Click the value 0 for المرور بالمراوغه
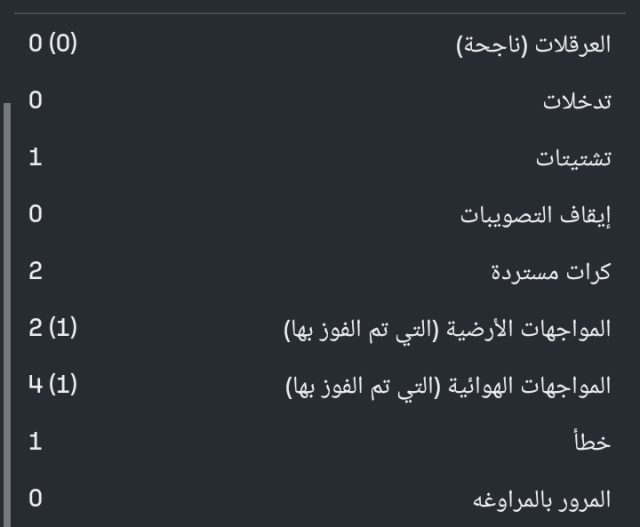The width and height of the screenshot is (640, 527). coord(35,498)
